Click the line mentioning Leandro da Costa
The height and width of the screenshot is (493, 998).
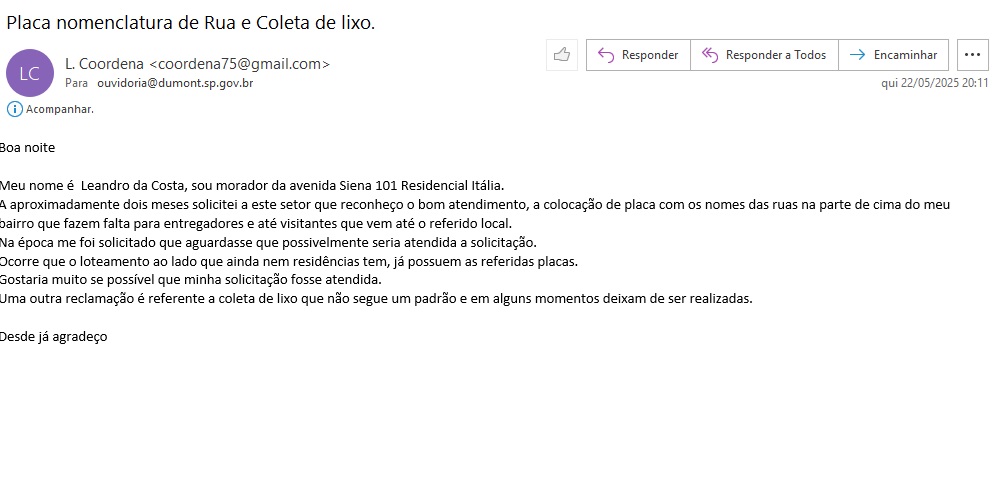[252, 186]
